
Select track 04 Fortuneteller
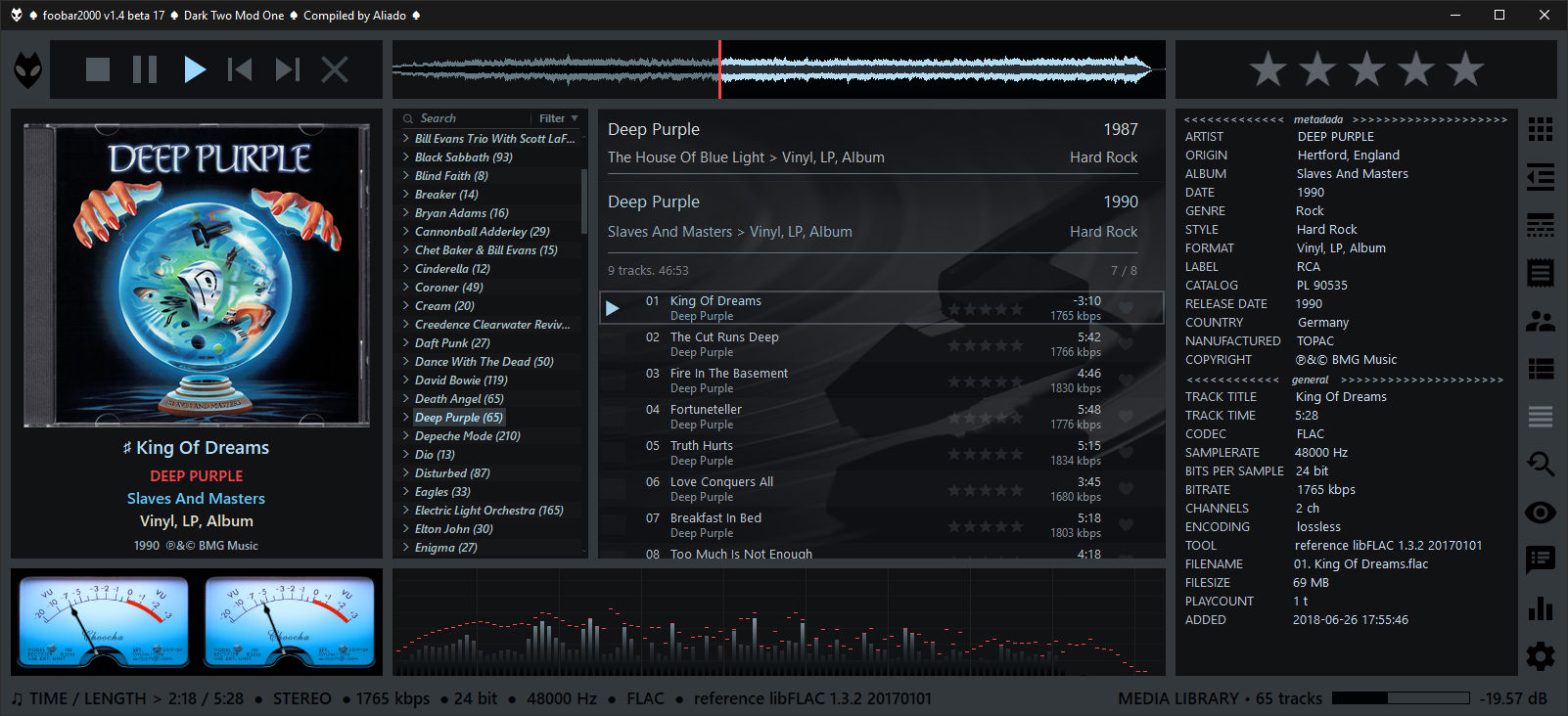pos(882,417)
